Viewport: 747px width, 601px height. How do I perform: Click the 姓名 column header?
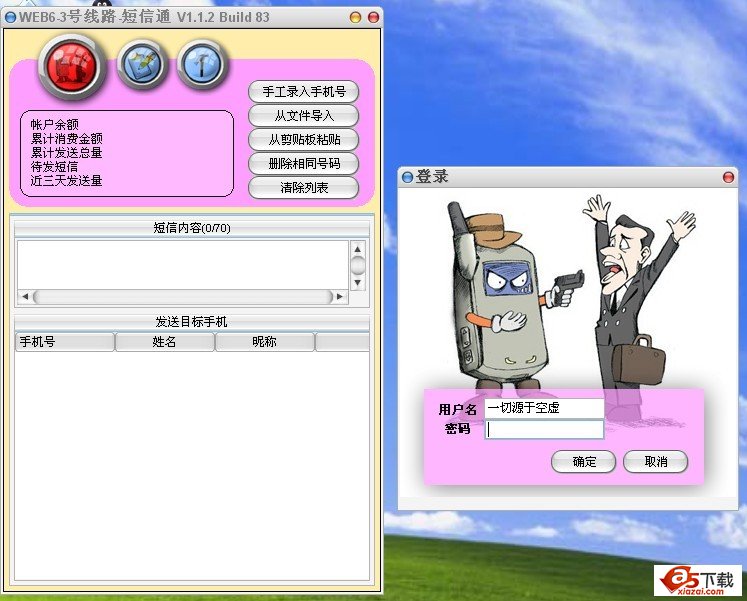(165, 342)
